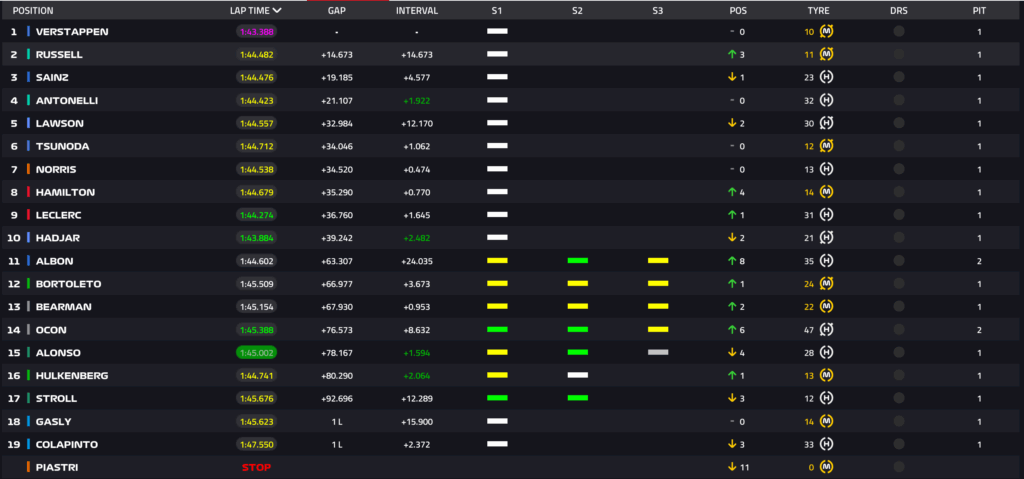Screen dimensions: 1024x479
Task: Click Piastri's medium tyre icon
Action: (827, 467)
